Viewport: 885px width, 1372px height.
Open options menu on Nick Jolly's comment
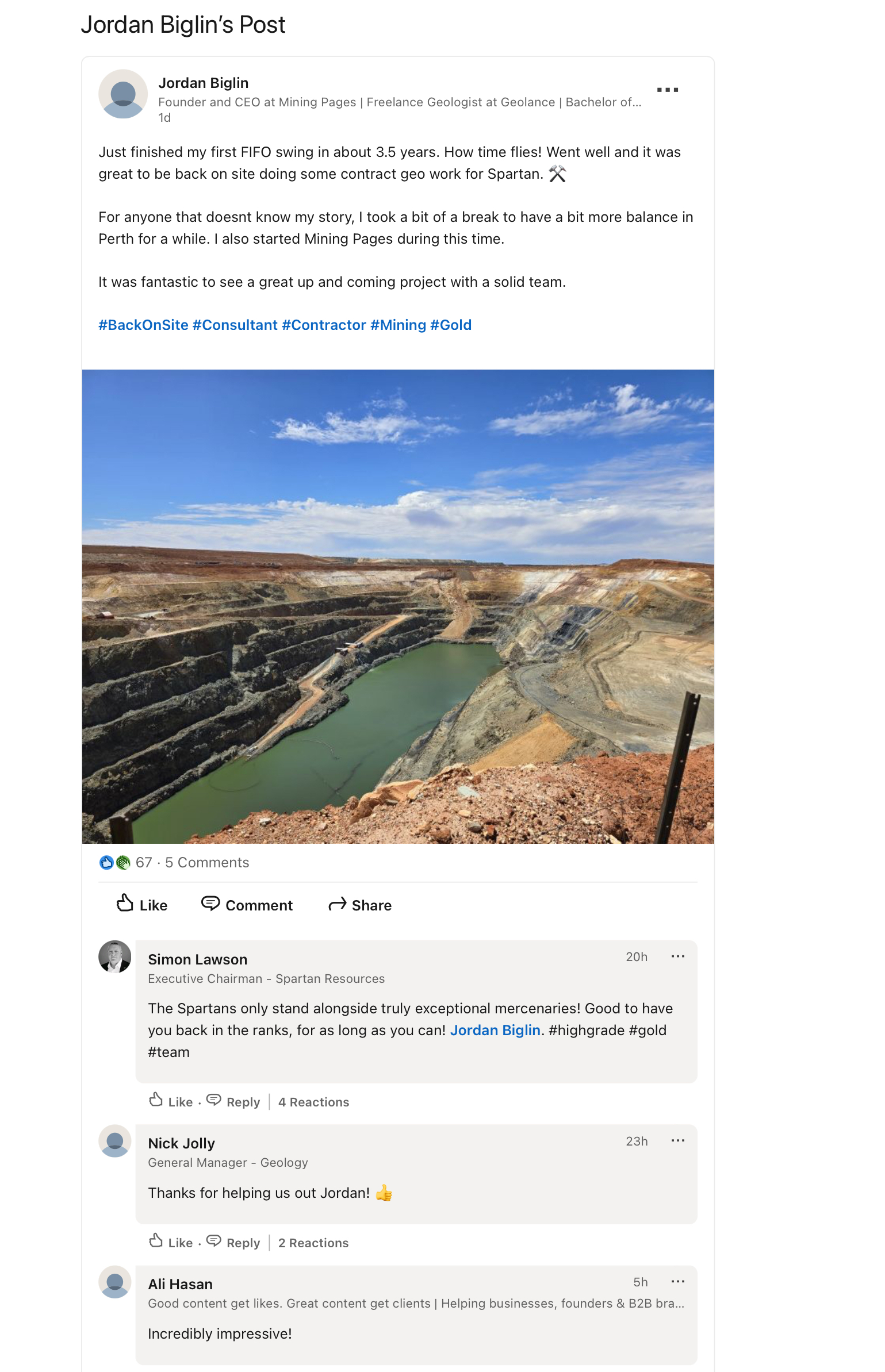click(678, 1141)
